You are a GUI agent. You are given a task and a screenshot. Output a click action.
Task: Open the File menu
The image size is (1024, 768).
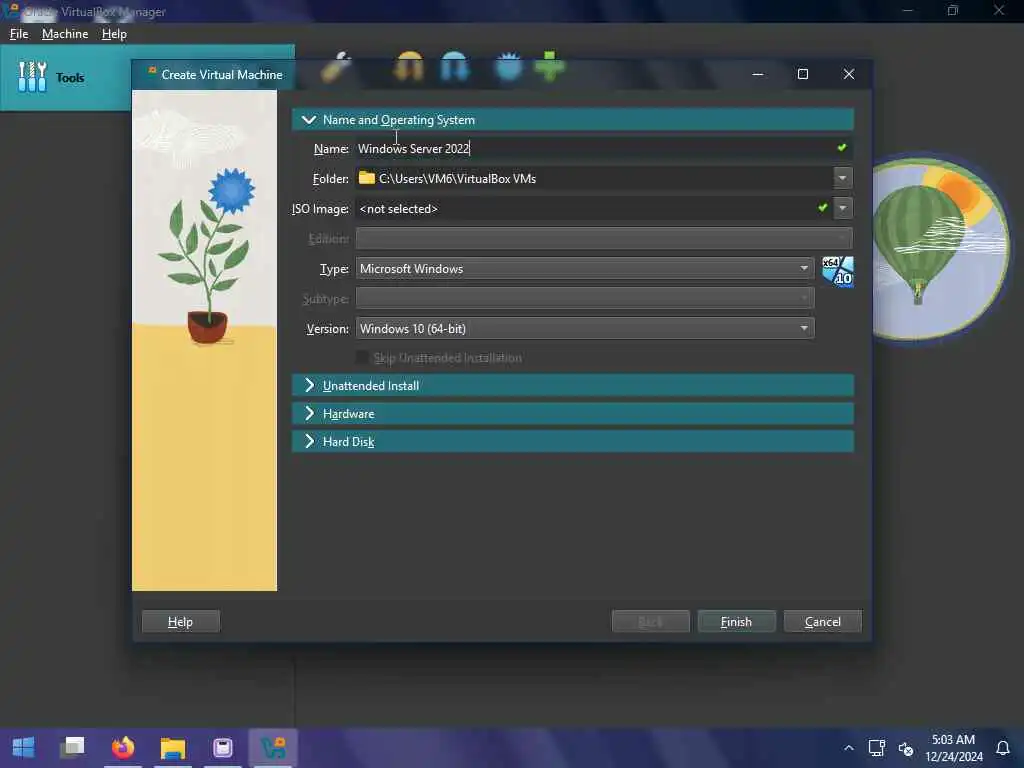19,34
